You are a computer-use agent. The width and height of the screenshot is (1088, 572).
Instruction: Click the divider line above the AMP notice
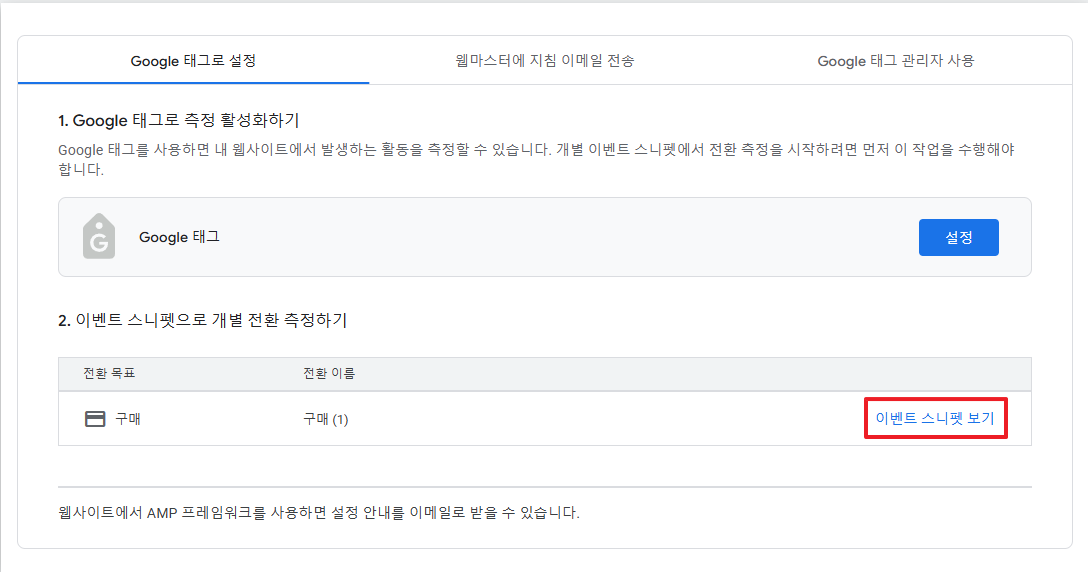click(x=544, y=487)
